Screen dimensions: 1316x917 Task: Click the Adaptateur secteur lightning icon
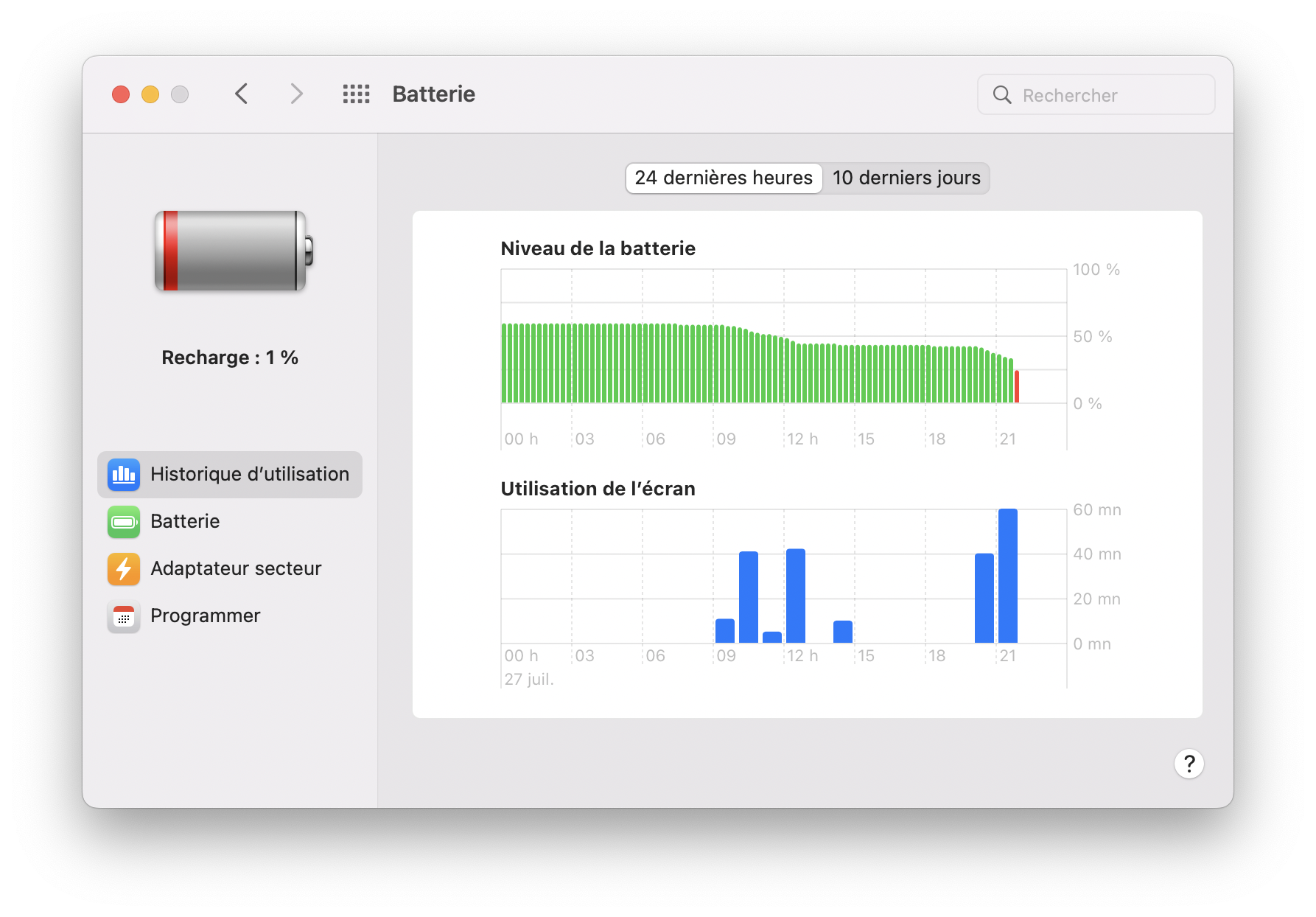(x=123, y=569)
